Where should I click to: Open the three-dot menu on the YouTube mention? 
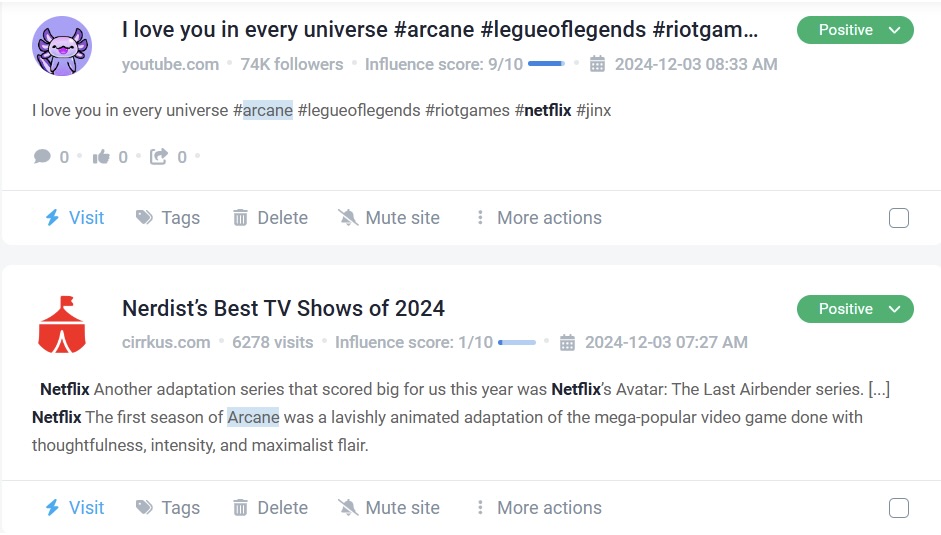tap(480, 217)
